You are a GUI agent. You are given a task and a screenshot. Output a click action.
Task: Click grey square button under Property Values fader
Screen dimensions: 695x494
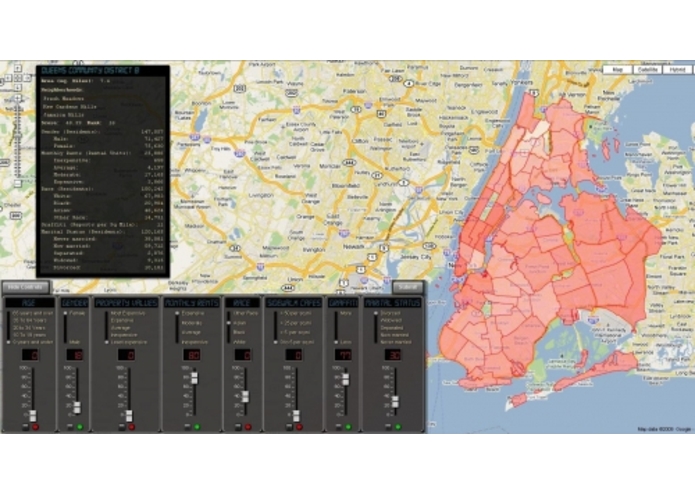click(x=122, y=427)
